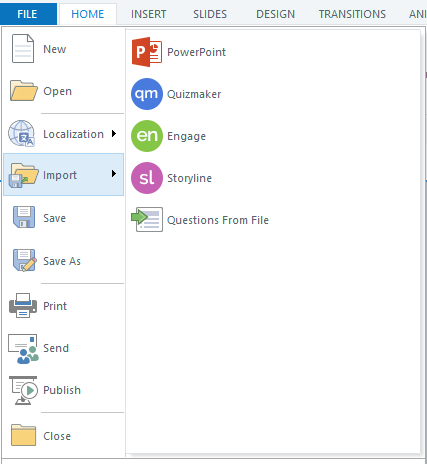This screenshot has height=464, width=427.
Task: Select the Quizmaker qm icon
Action: [147, 94]
